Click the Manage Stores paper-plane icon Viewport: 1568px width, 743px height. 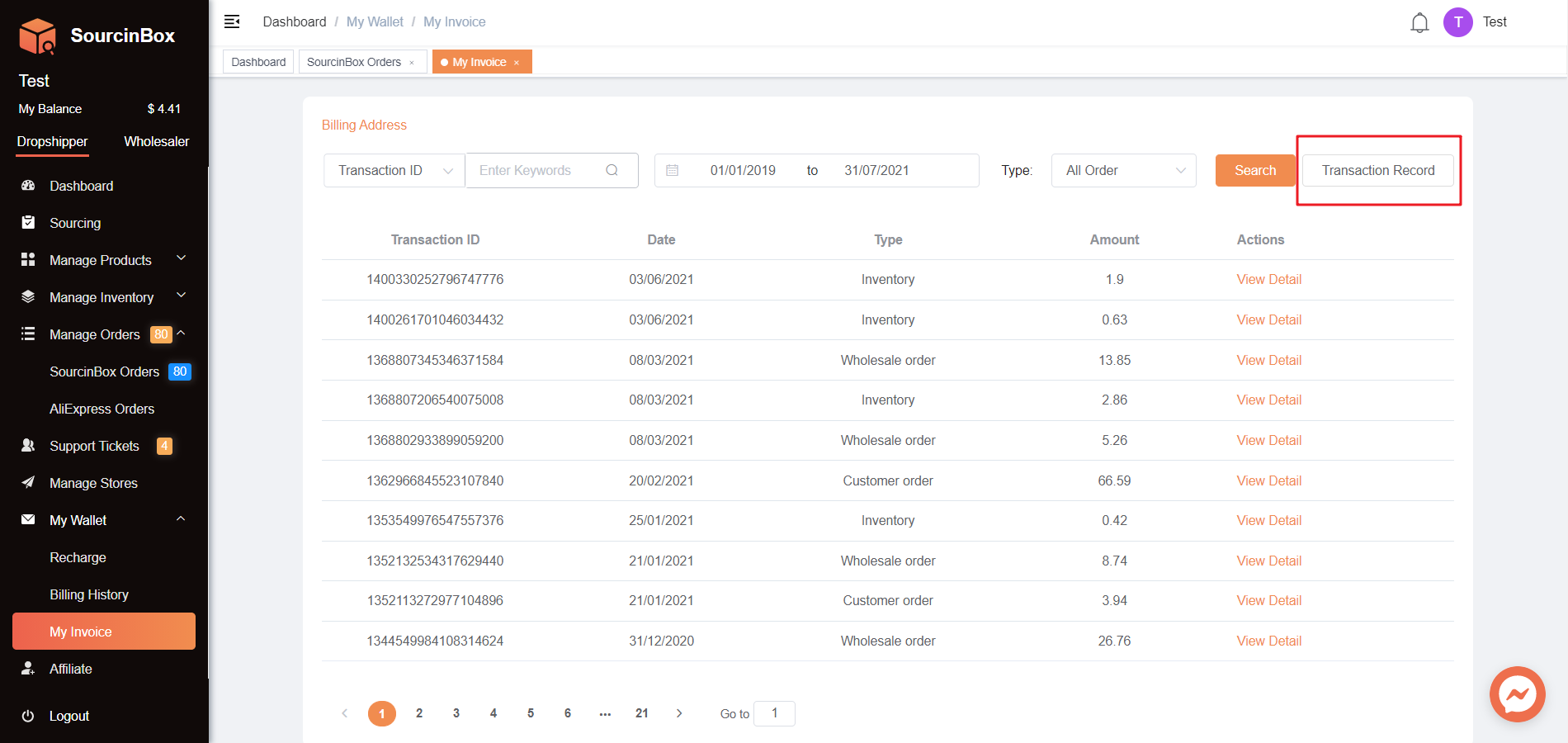click(28, 482)
